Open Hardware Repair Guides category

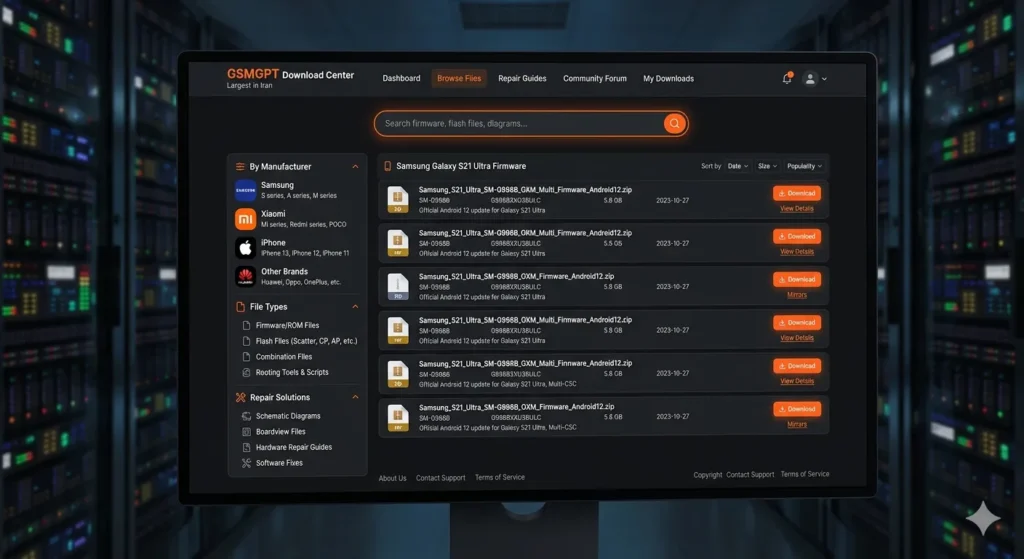294,447
